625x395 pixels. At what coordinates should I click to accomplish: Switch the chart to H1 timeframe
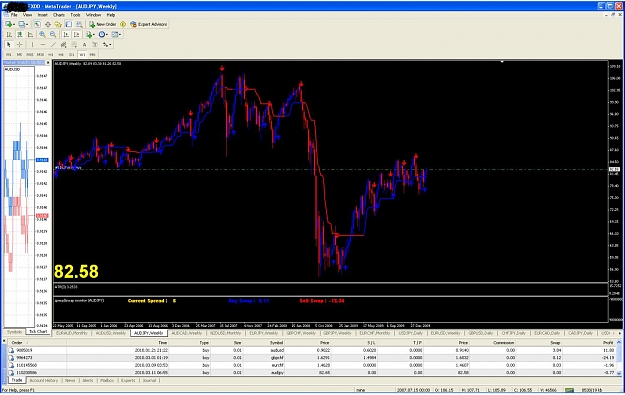(51, 54)
